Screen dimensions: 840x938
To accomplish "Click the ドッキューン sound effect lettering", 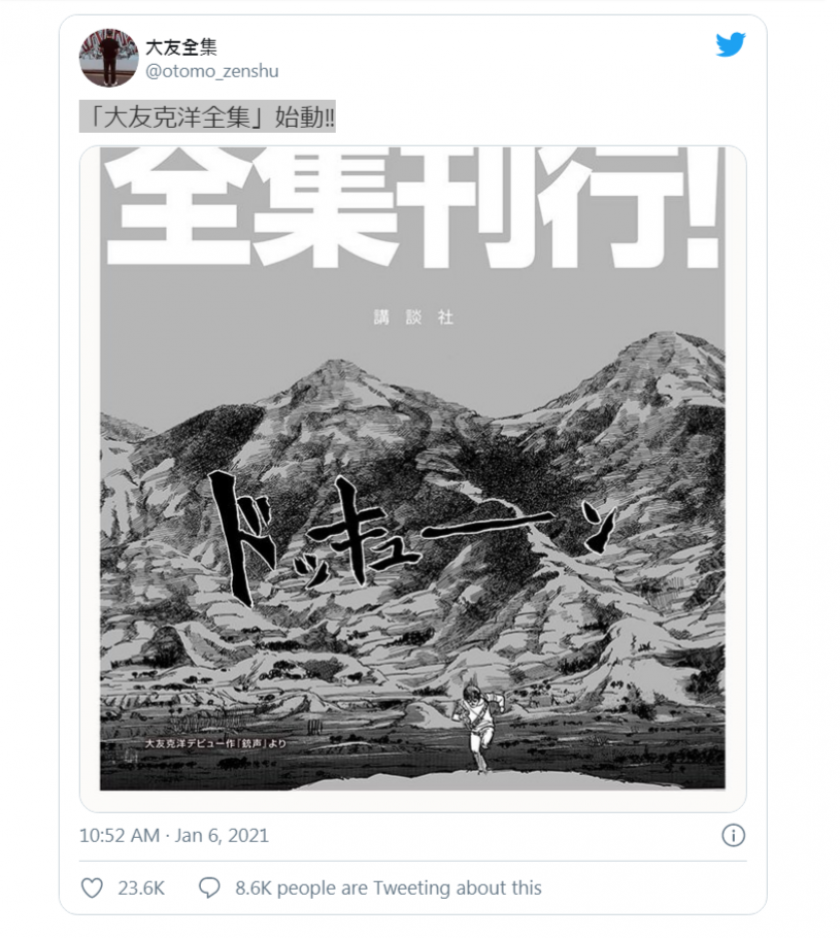I will [413, 537].
